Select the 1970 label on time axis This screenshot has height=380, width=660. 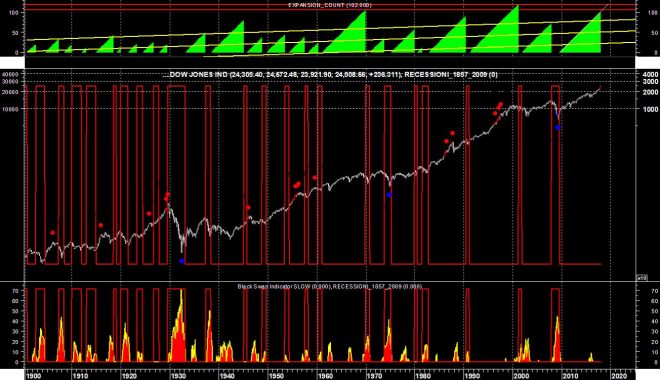pos(374,376)
